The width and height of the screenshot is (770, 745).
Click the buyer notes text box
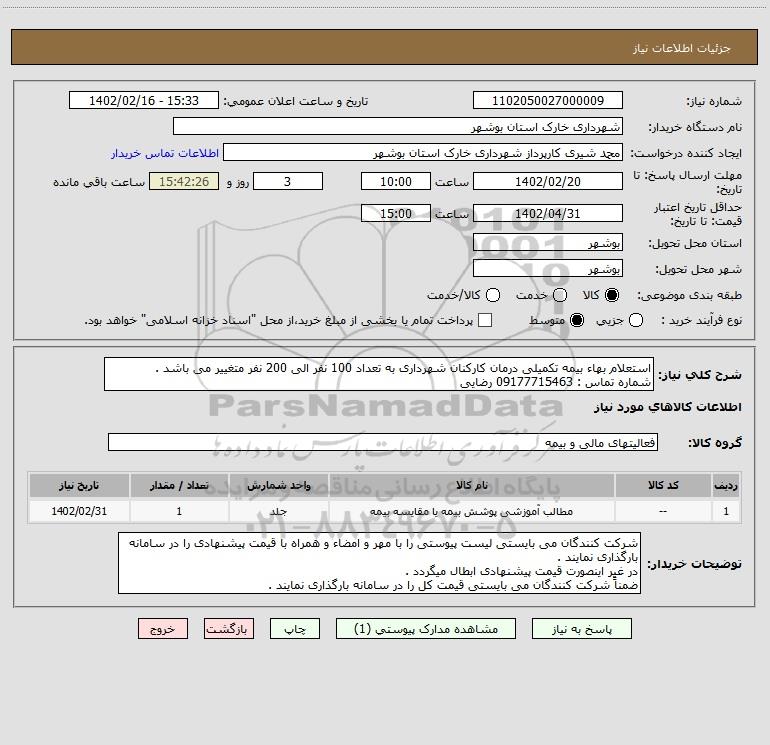[x=380, y=563]
